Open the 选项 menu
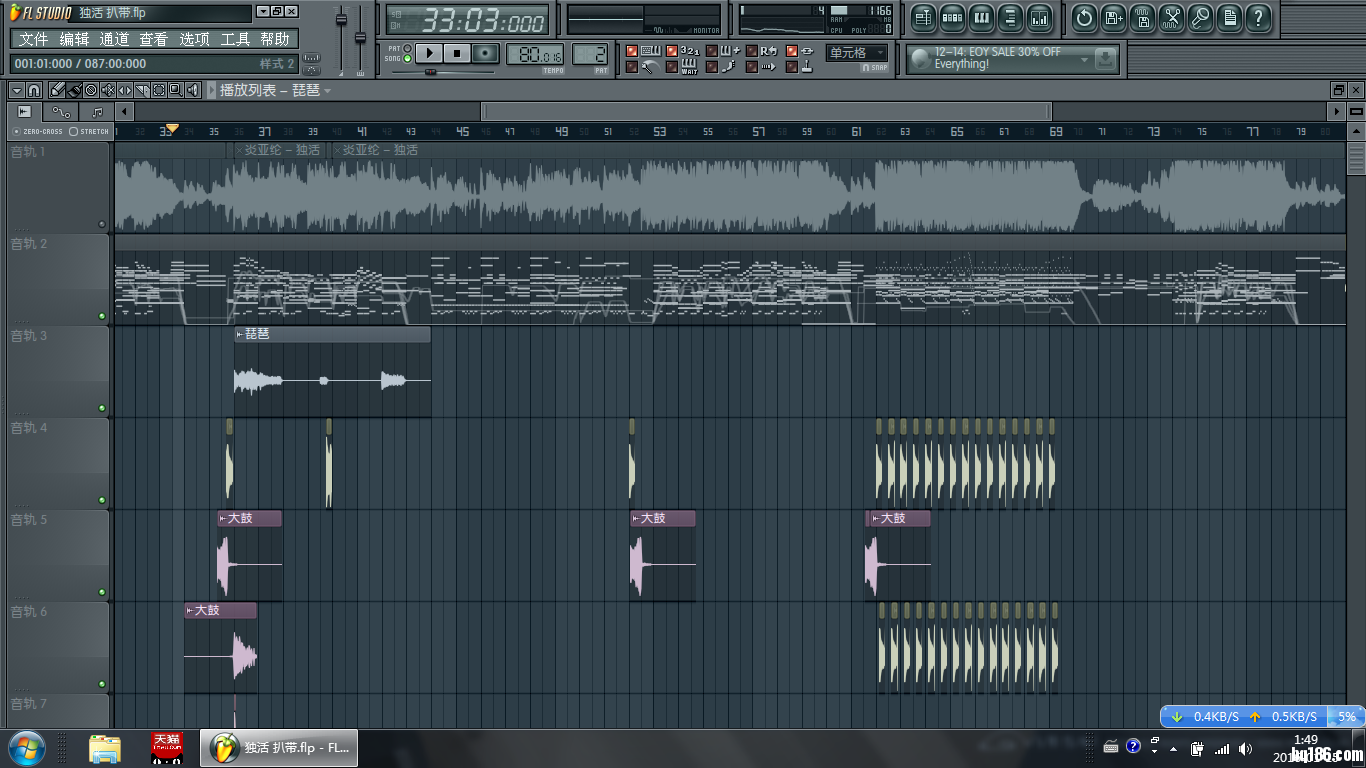The image size is (1366, 768). (195, 39)
